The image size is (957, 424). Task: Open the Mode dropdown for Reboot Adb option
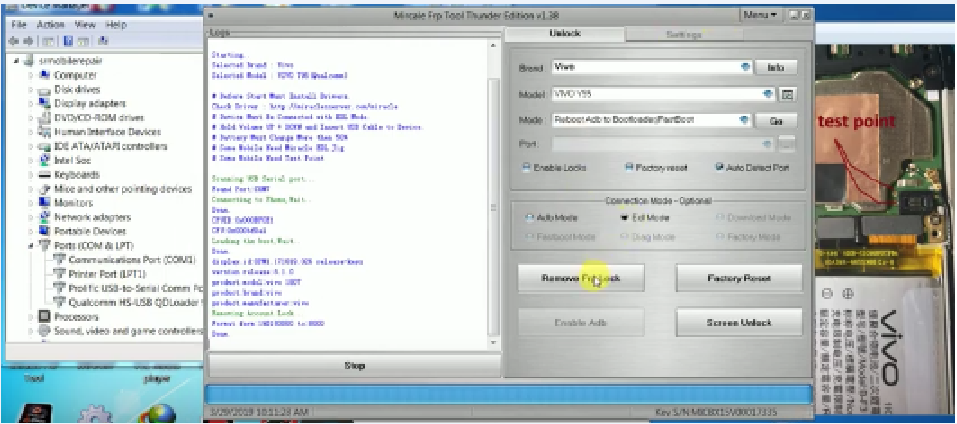click(x=744, y=120)
